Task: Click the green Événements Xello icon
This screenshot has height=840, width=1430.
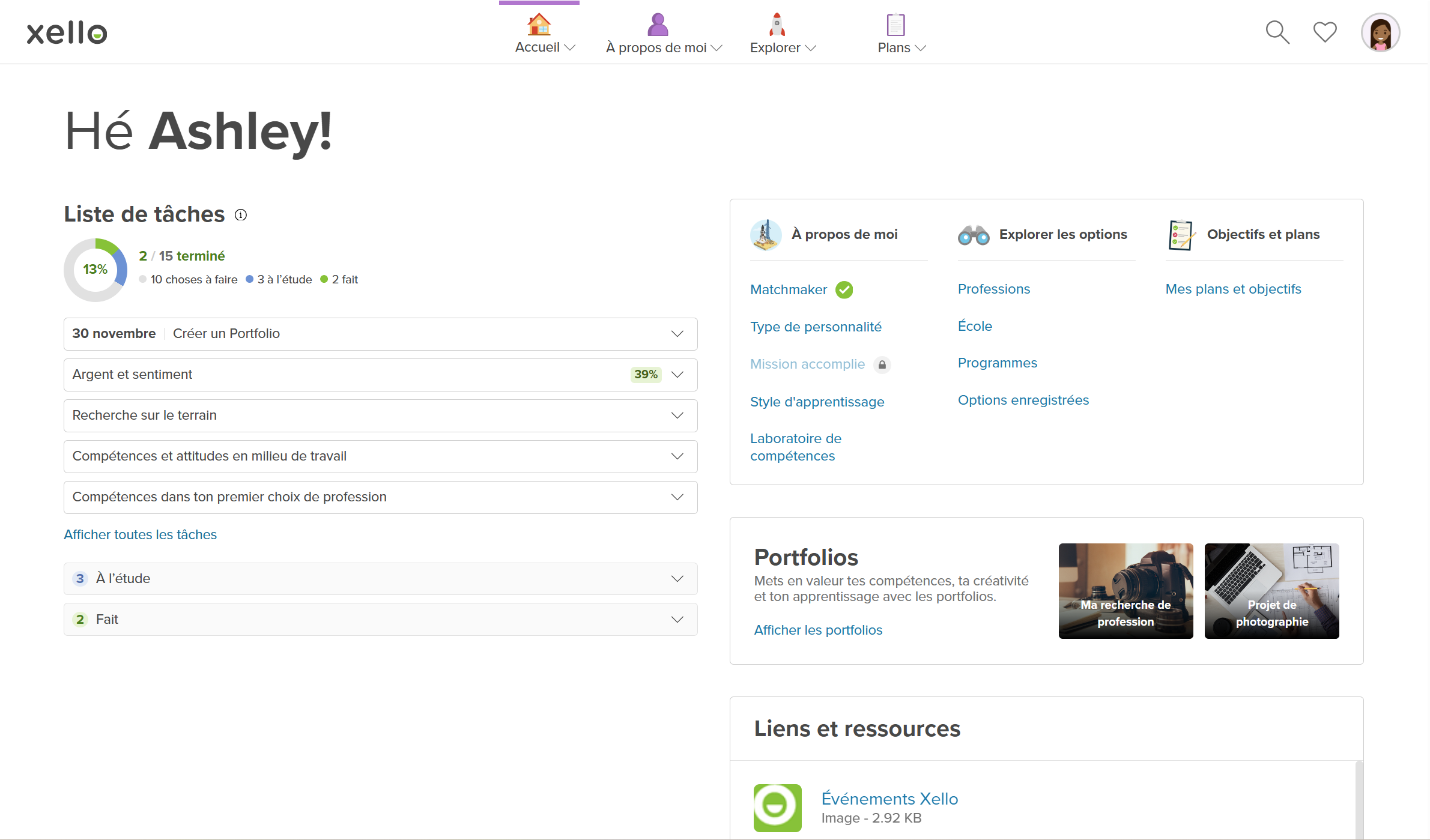Action: coord(778,808)
